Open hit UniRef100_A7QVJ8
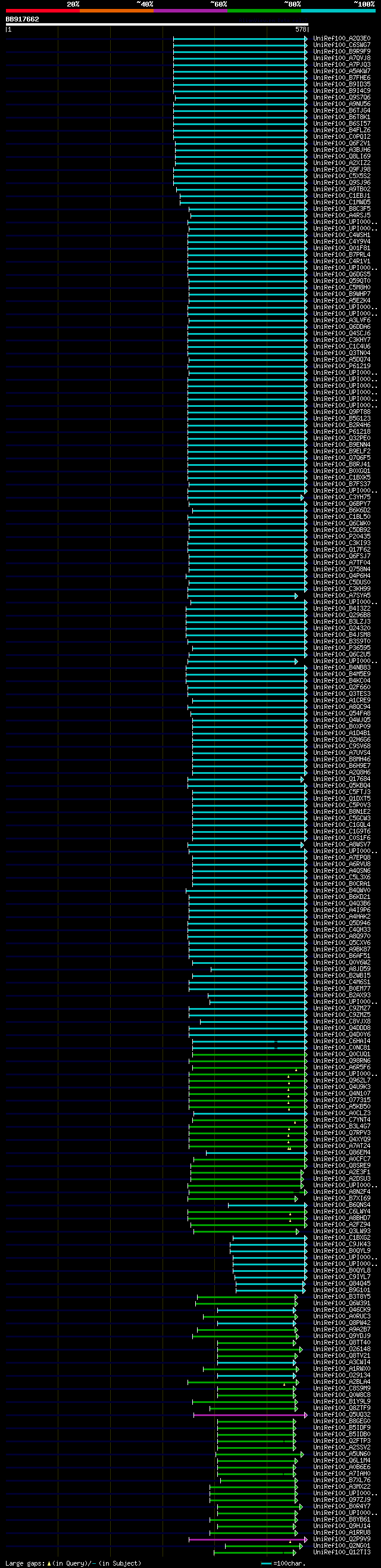 click(x=342, y=58)
